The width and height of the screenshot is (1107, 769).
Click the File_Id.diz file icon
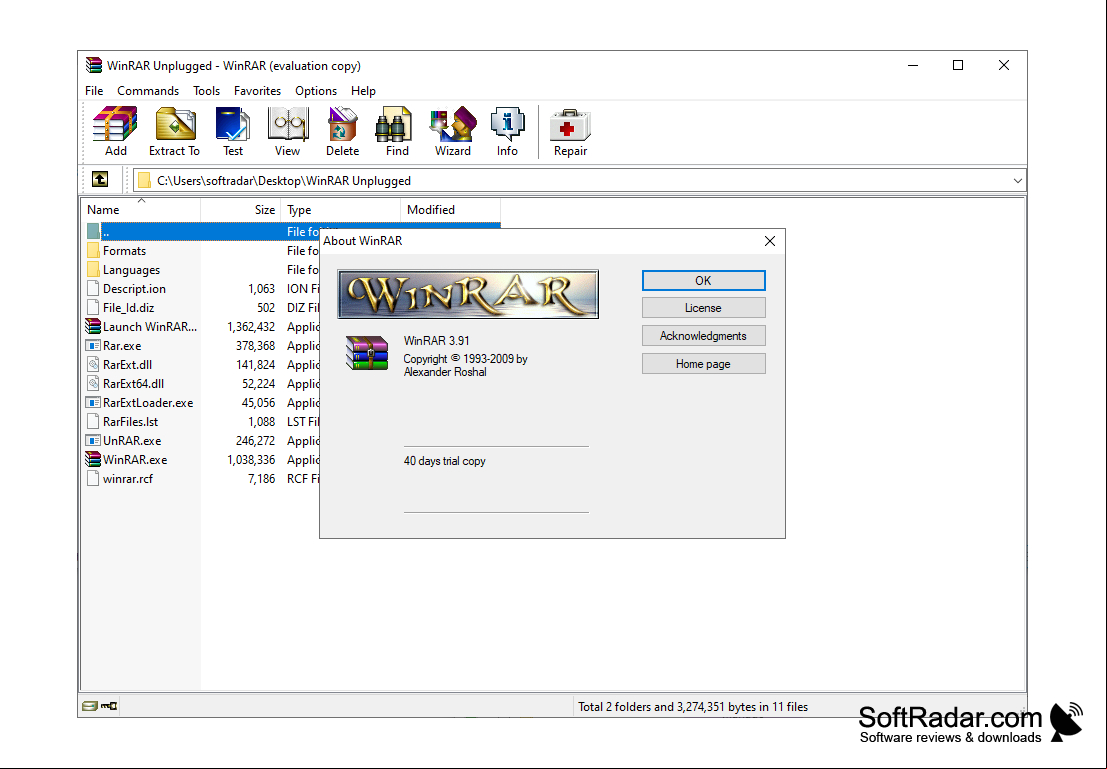[93, 308]
